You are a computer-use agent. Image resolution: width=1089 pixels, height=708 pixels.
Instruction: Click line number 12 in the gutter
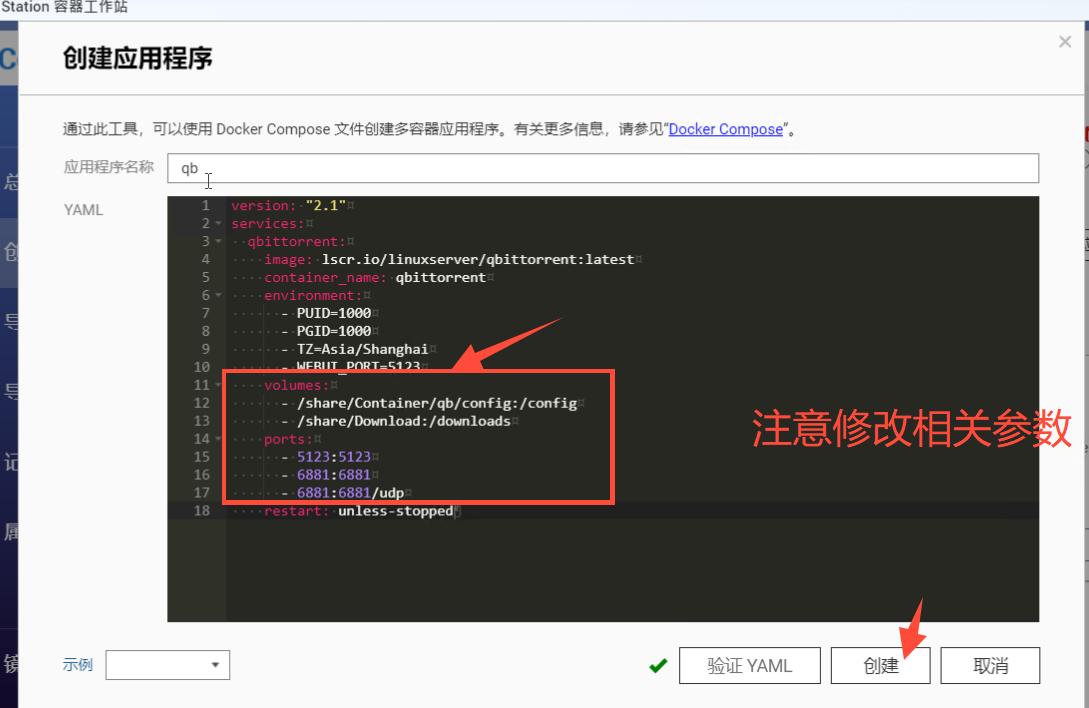click(201, 403)
